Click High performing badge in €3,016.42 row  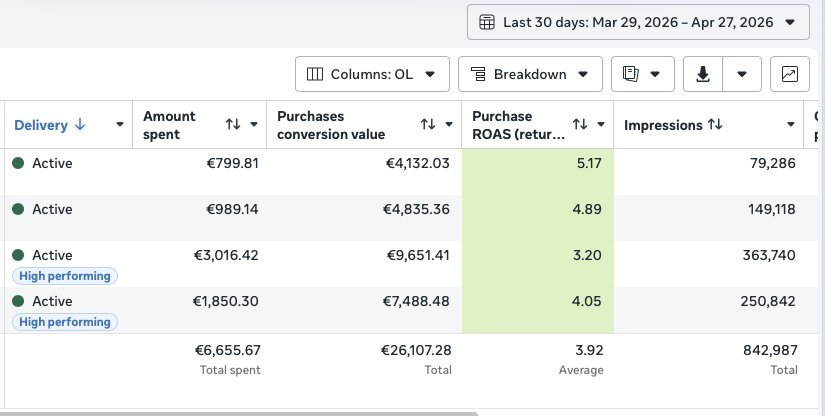point(65,276)
